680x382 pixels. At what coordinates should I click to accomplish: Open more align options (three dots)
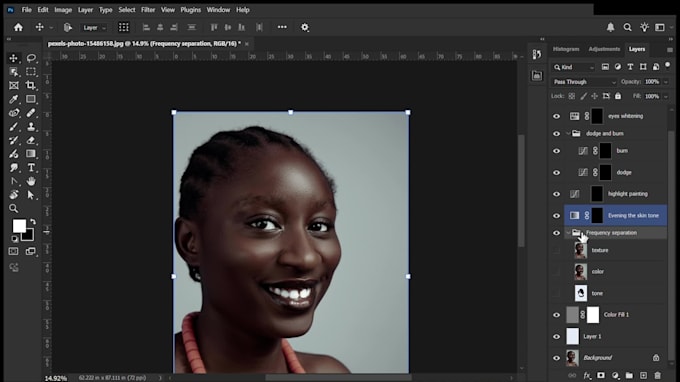(x=282, y=27)
